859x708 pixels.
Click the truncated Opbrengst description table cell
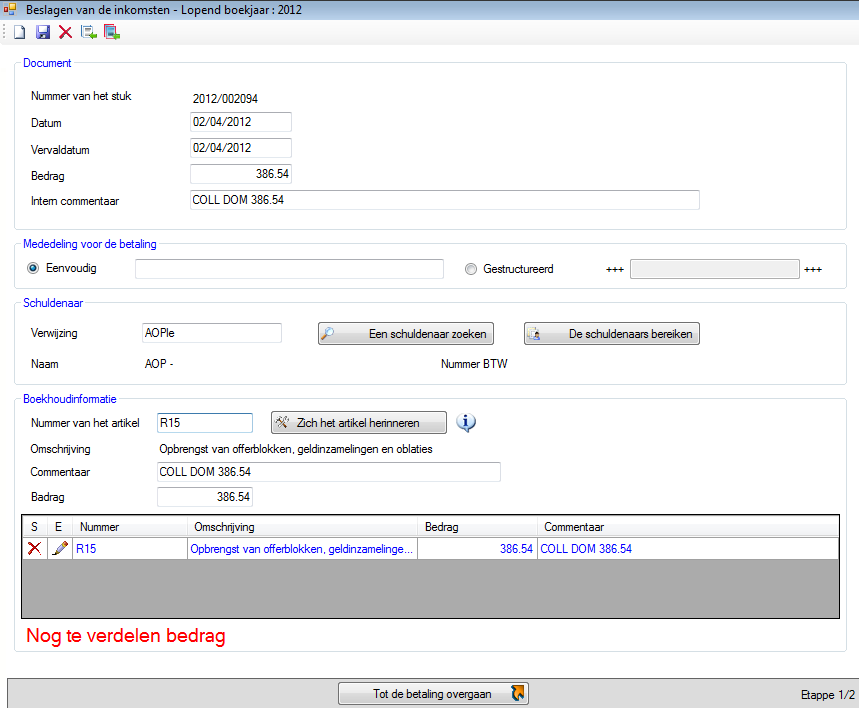(302, 549)
